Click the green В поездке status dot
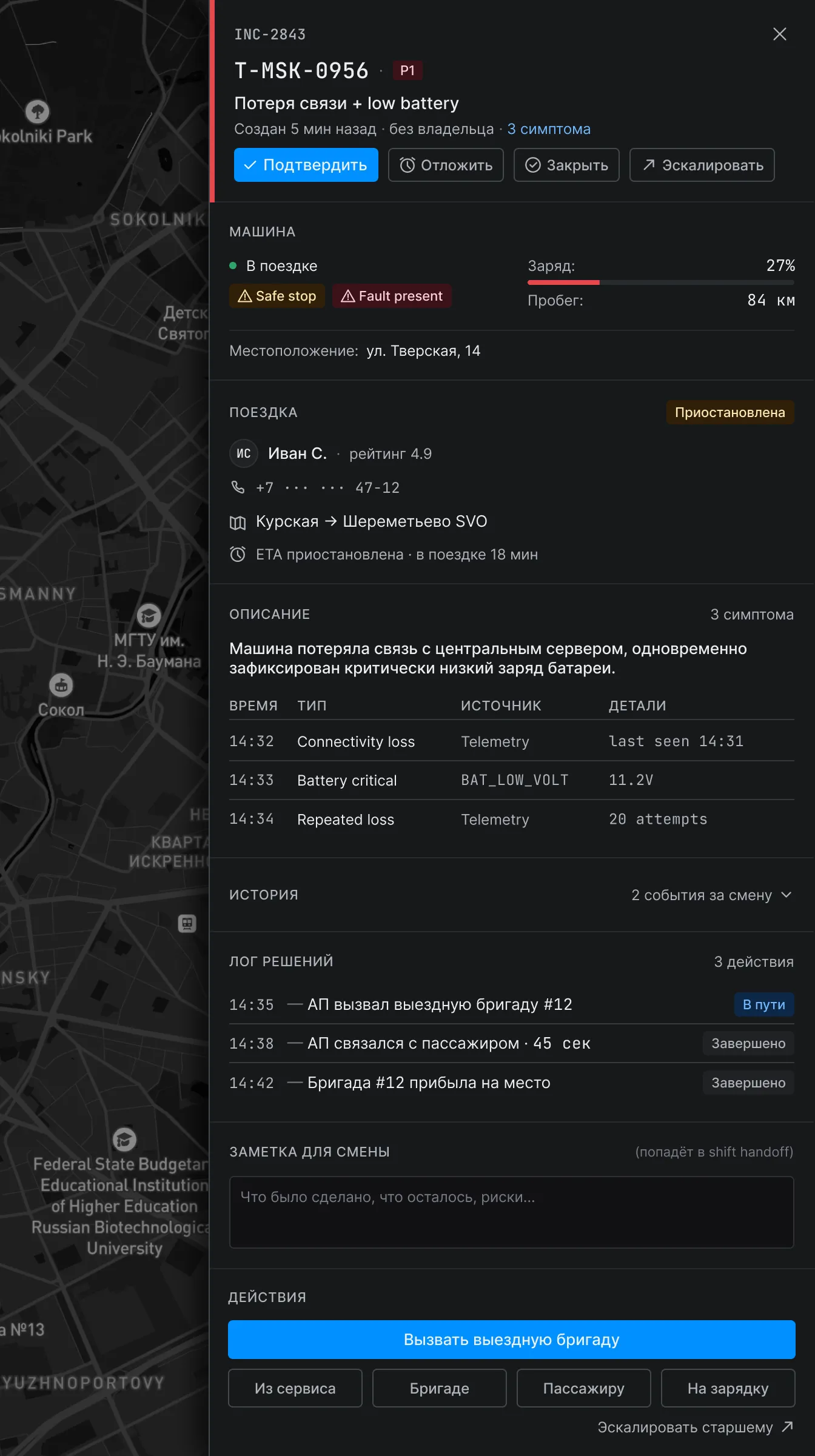The height and width of the screenshot is (1456, 815). click(x=233, y=265)
